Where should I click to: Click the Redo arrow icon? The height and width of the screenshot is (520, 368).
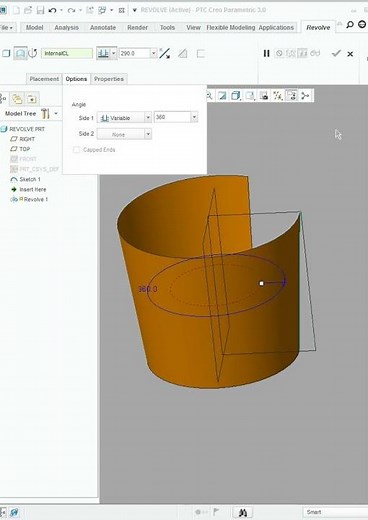click(x=71, y=10)
